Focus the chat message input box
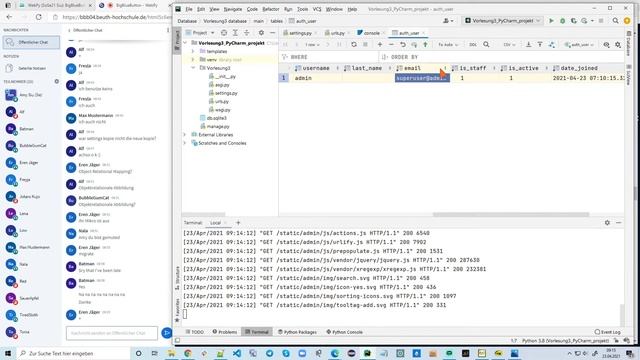The image size is (640, 360). (111, 333)
